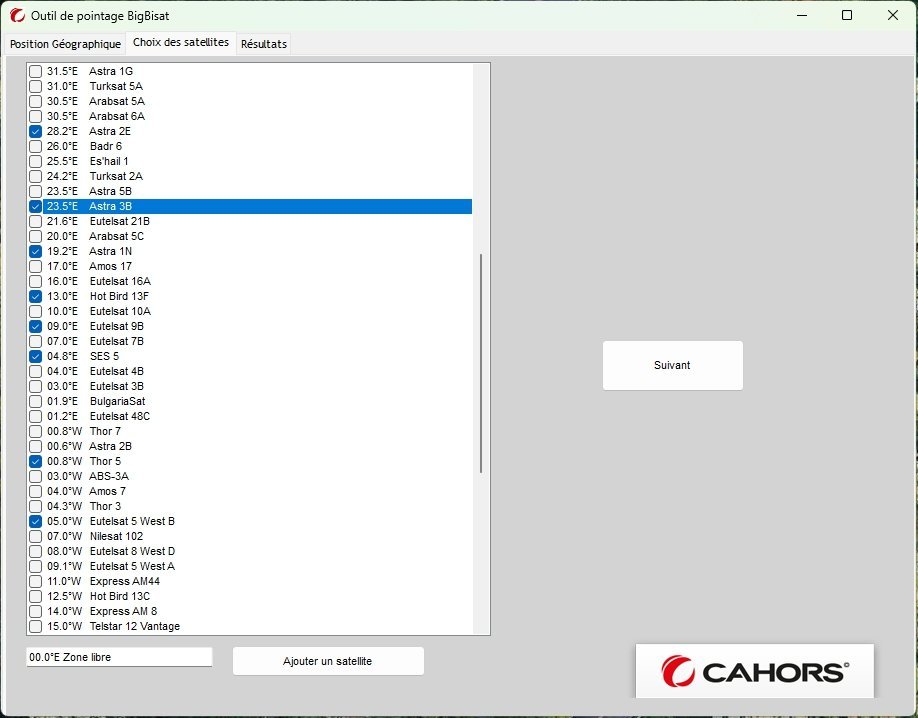Uncheck Eutelsat 5 West B checkbox

pos(36,521)
